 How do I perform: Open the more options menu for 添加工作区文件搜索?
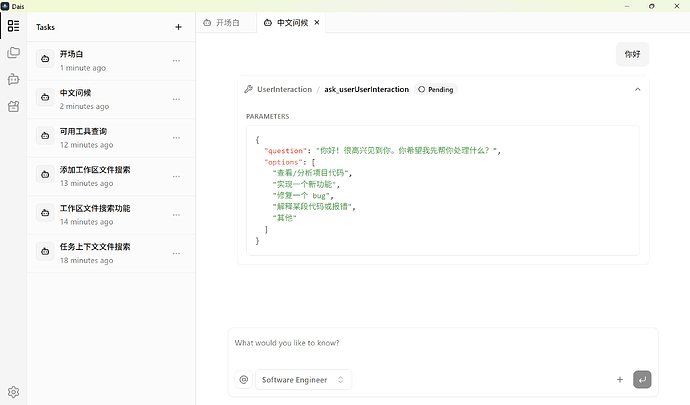pos(176,176)
